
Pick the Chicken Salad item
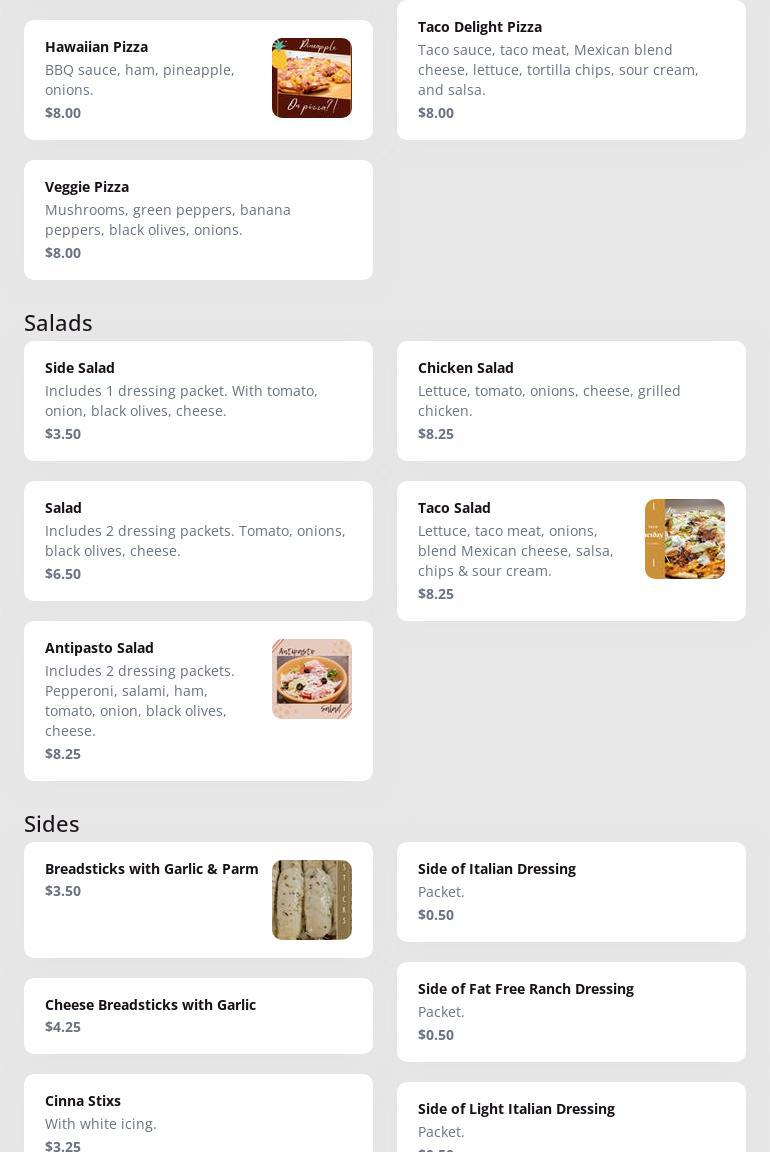[571, 401]
